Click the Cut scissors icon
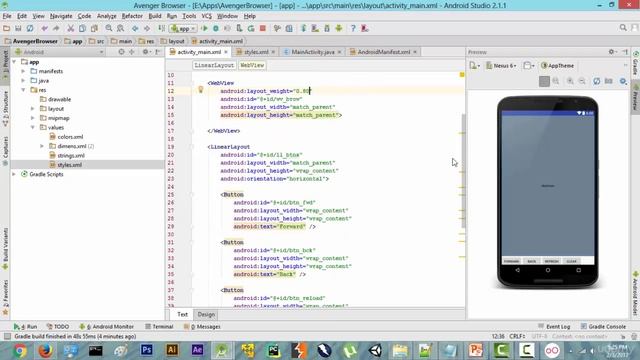Viewport: 640px width, 360px height. point(70,28)
